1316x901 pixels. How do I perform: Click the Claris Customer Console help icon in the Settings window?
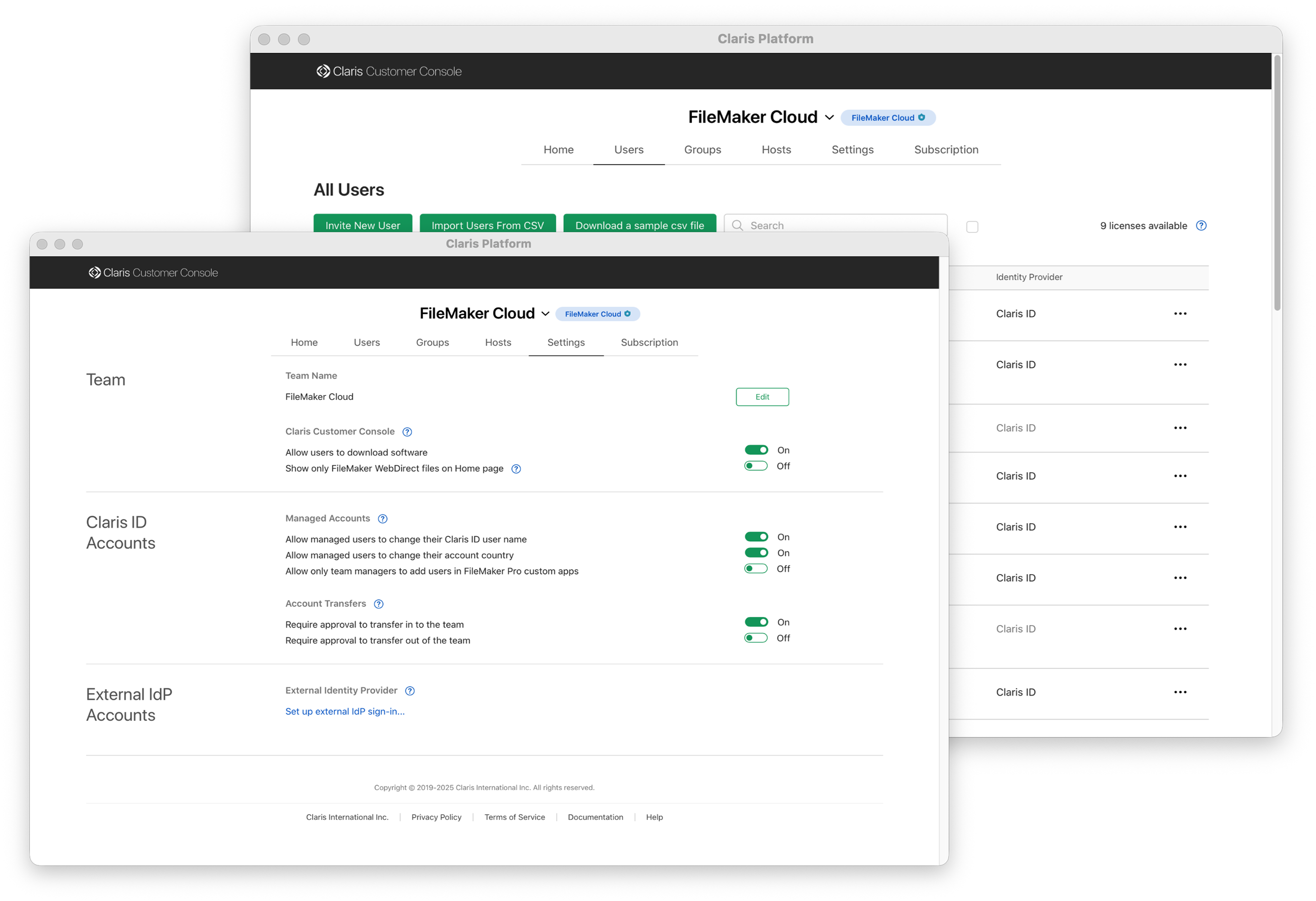pyautogui.click(x=407, y=432)
